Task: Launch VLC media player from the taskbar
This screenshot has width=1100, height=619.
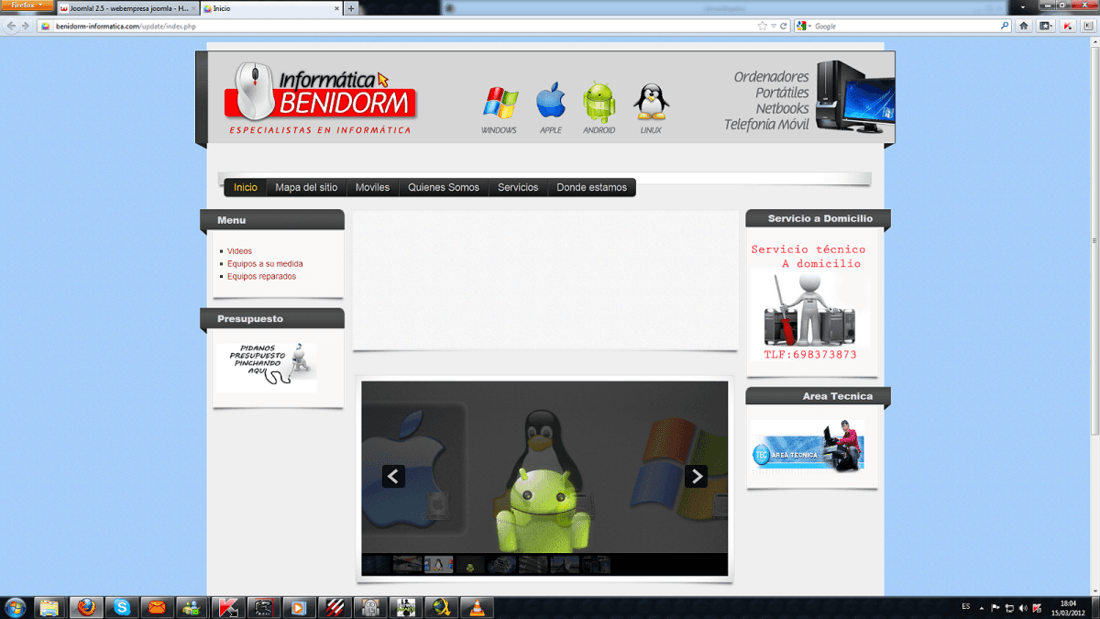Action: [476, 608]
